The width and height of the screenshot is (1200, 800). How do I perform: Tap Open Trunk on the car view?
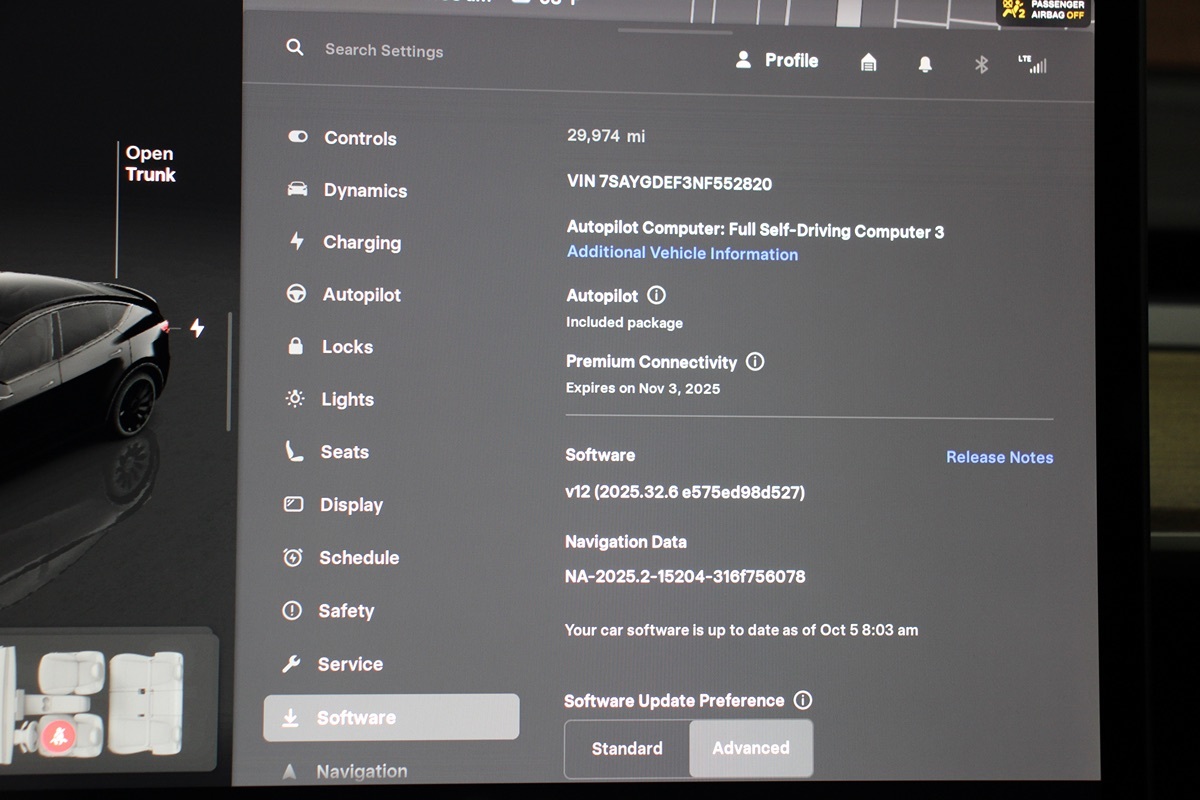(x=150, y=164)
